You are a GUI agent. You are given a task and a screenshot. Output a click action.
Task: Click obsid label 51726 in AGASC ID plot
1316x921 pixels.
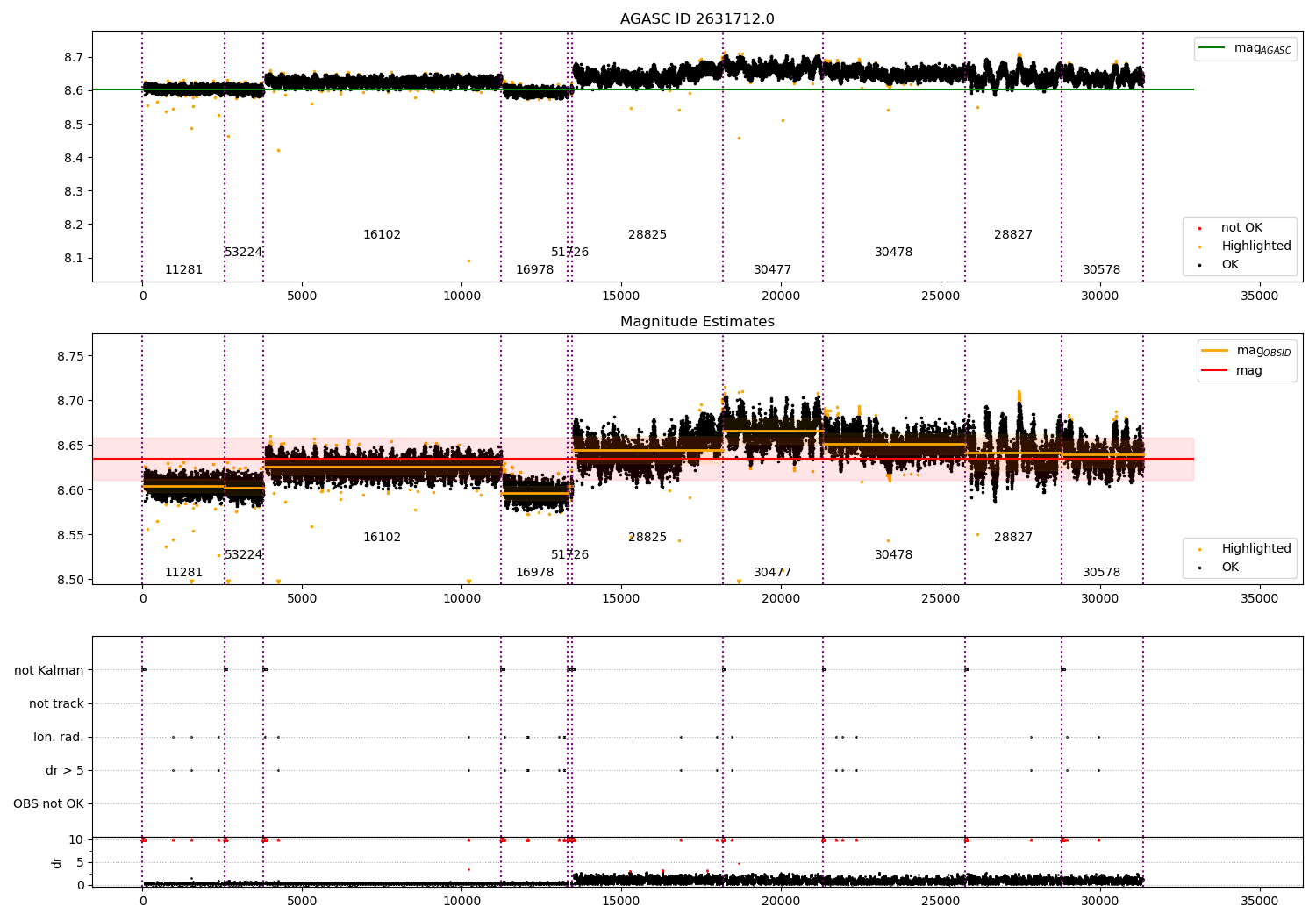(570, 253)
